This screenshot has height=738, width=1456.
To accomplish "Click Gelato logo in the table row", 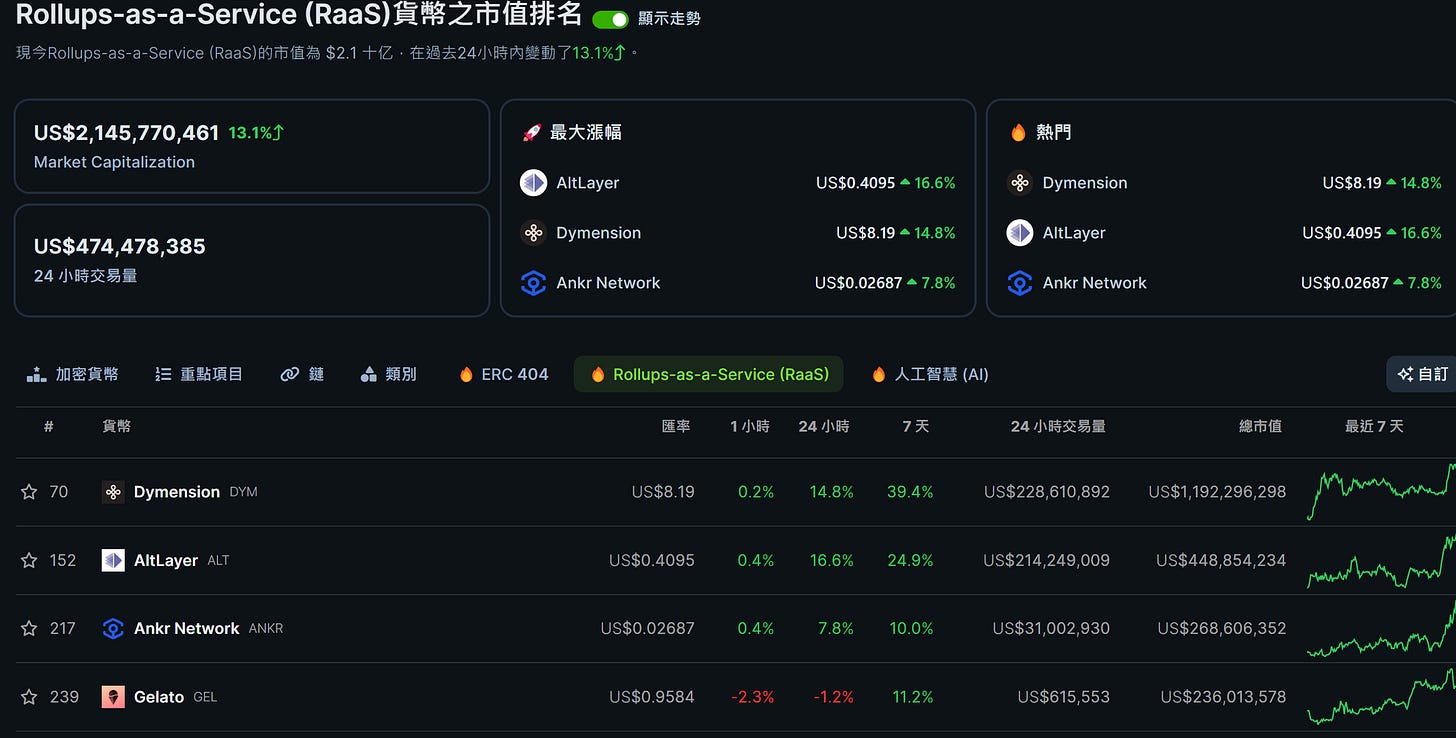I will tap(113, 696).
